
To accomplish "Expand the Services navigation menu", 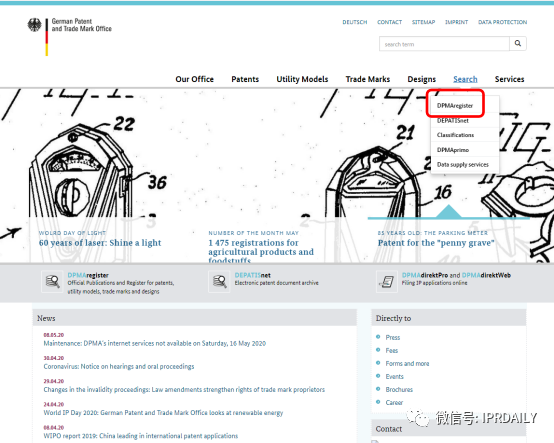I will pyautogui.click(x=509, y=79).
